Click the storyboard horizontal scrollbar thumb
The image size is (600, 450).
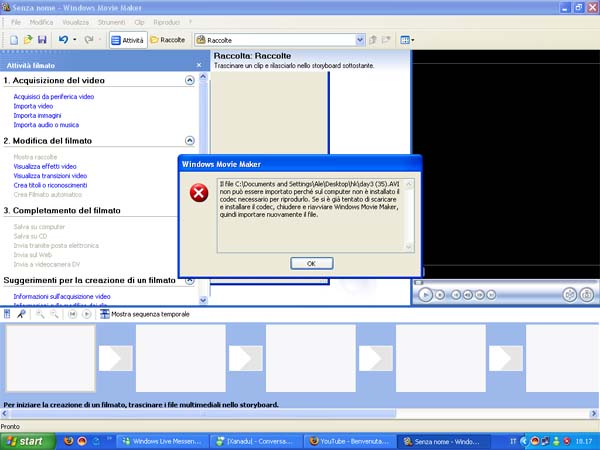(x=203, y=414)
